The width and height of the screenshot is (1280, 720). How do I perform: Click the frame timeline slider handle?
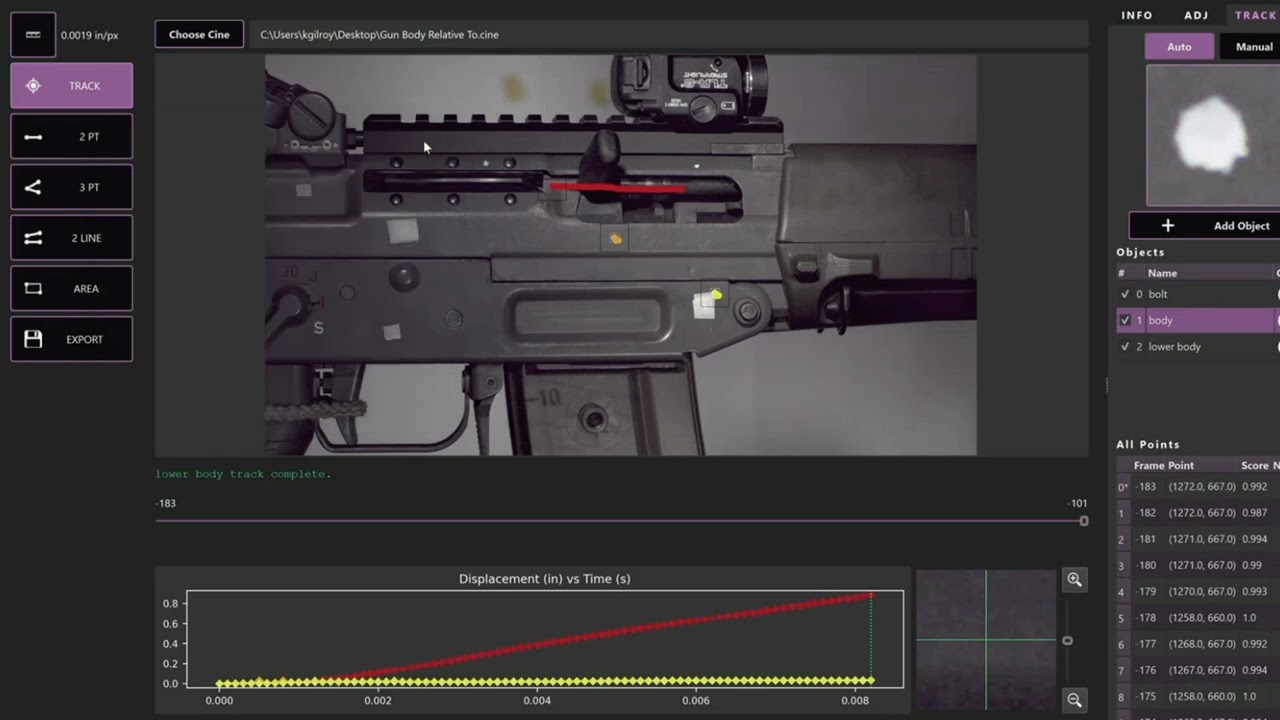[1083, 521]
